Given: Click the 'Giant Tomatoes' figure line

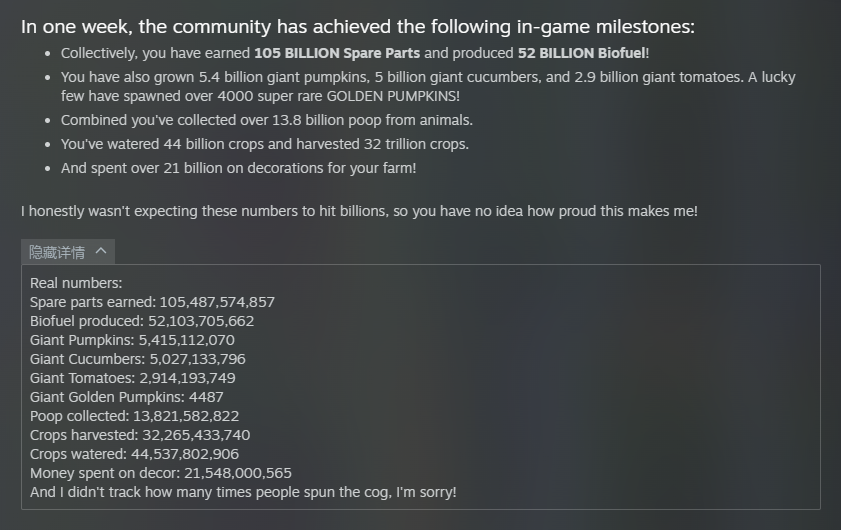Looking at the screenshot, I should [x=132, y=378].
